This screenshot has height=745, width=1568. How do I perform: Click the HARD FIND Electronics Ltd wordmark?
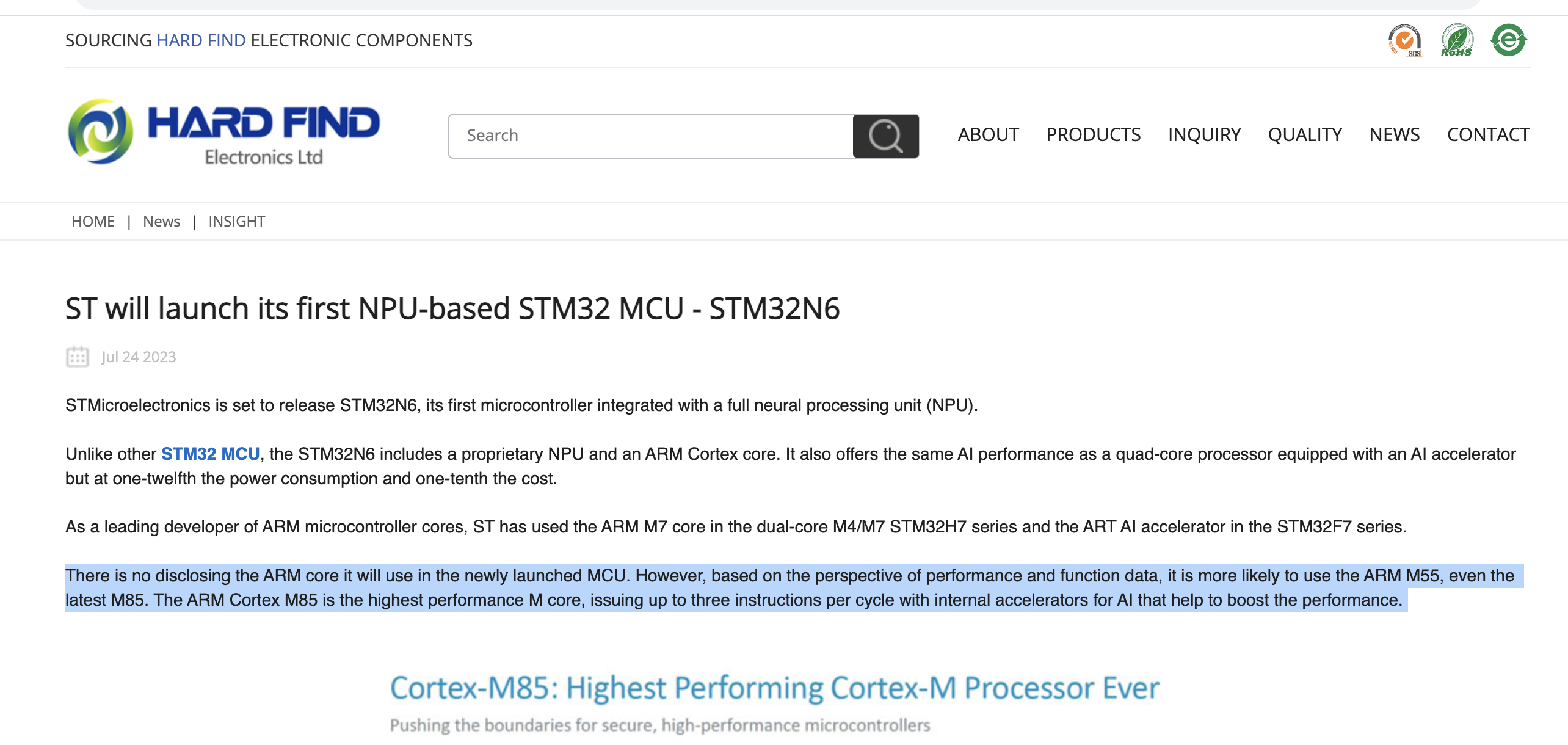click(x=264, y=134)
